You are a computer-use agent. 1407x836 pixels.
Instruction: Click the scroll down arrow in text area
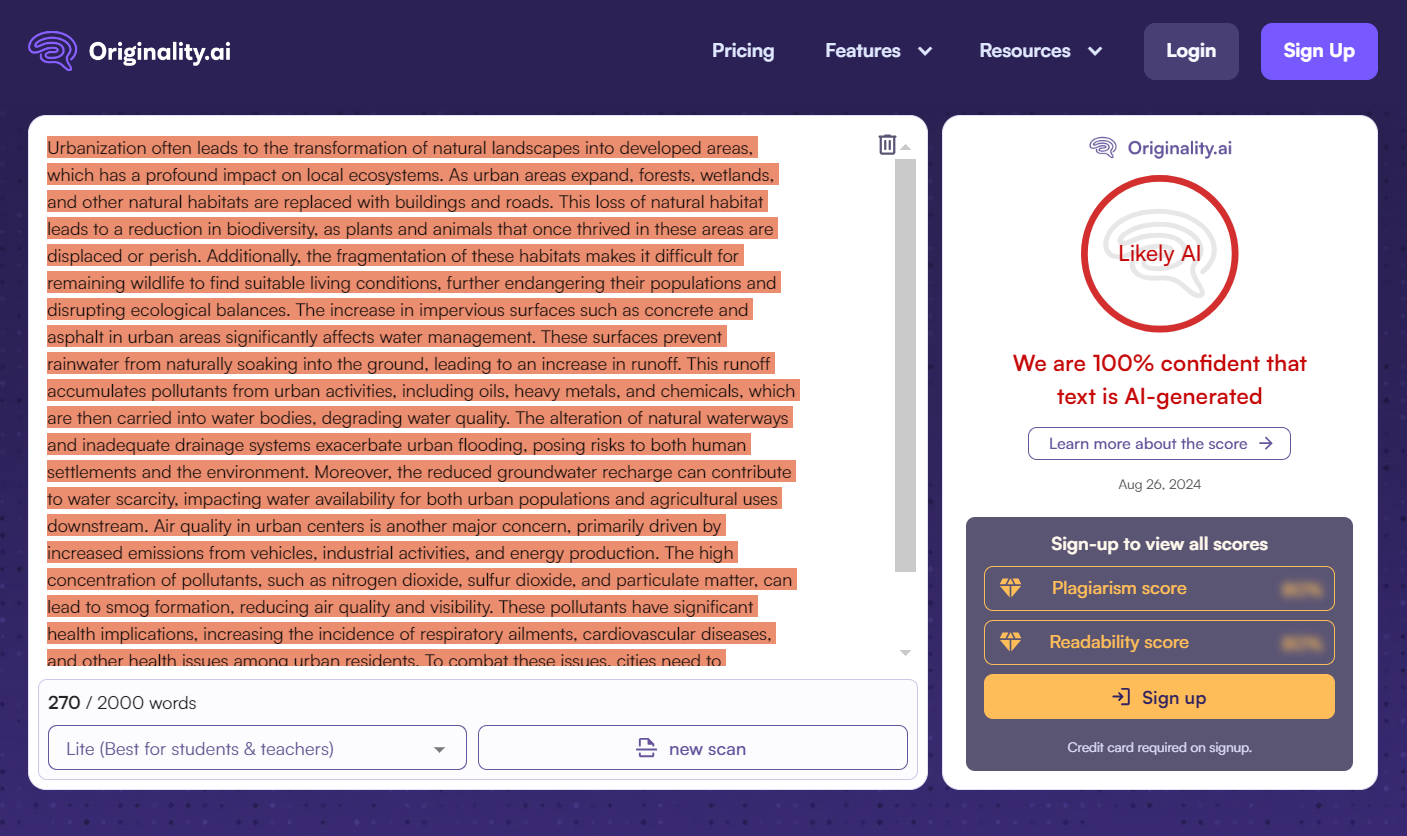(x=905, y=653)
